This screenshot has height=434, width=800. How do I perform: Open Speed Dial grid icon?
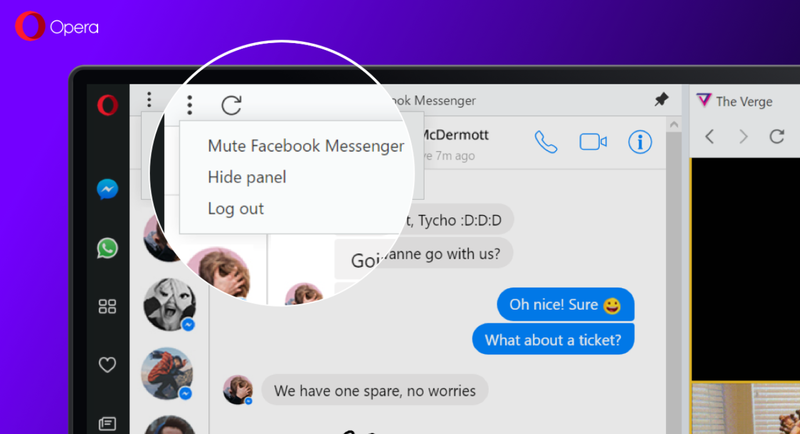click(x=107, y=307)
